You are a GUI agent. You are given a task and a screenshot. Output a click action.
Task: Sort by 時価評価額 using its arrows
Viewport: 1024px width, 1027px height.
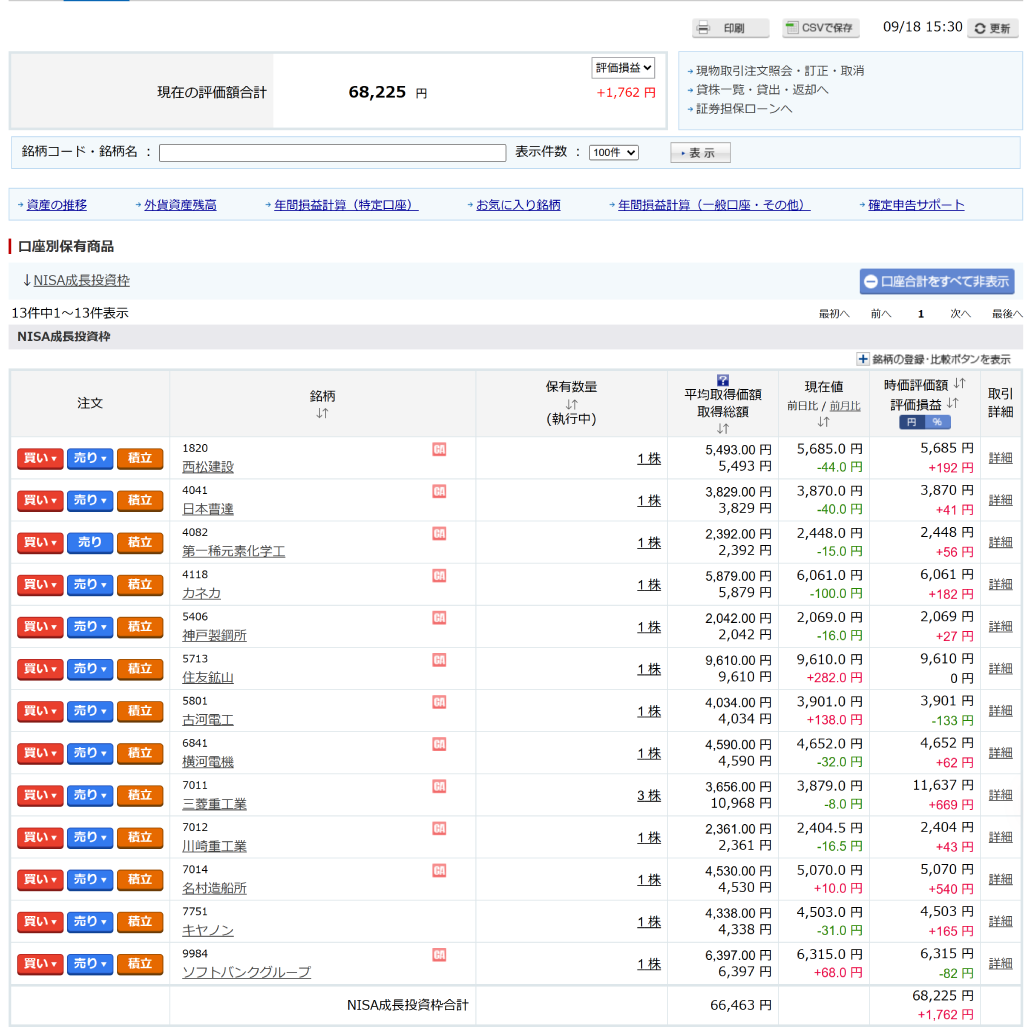pyautogui.click(x=960, y=383)
